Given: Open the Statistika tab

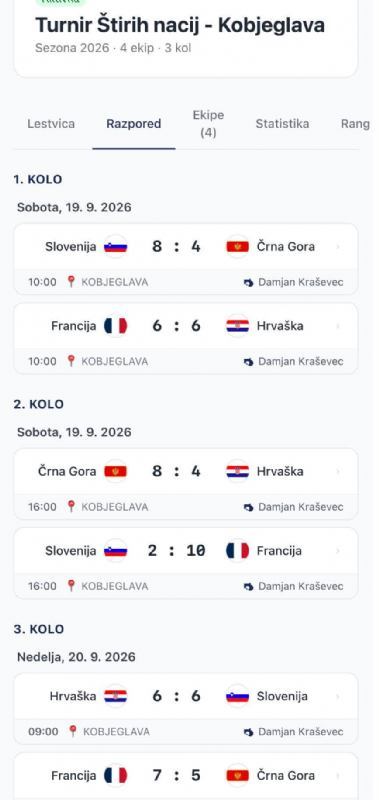Looking at the screenshot, I should [x=282, y=123].
